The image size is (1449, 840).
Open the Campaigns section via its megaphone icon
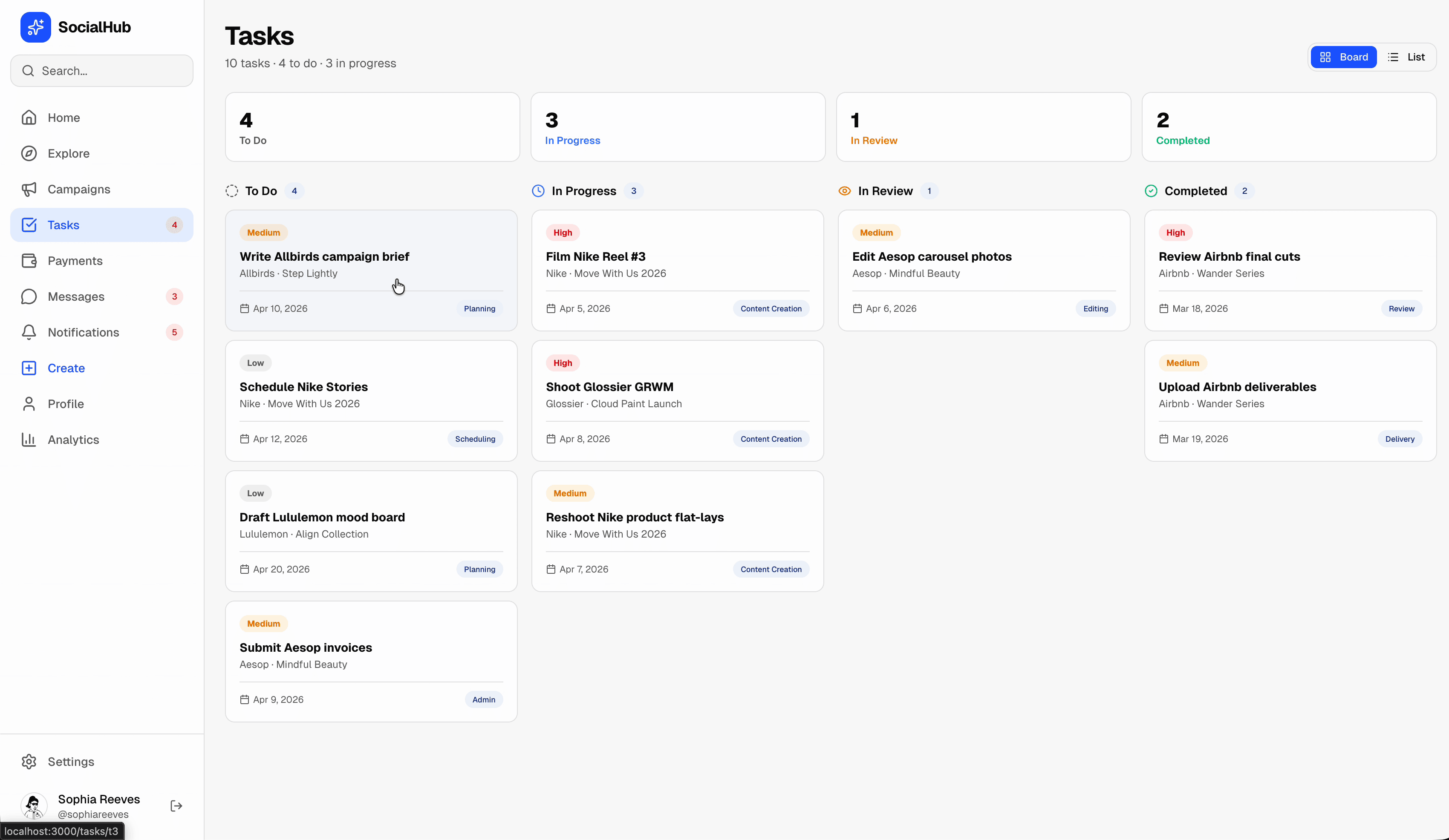tap(29, 189)
